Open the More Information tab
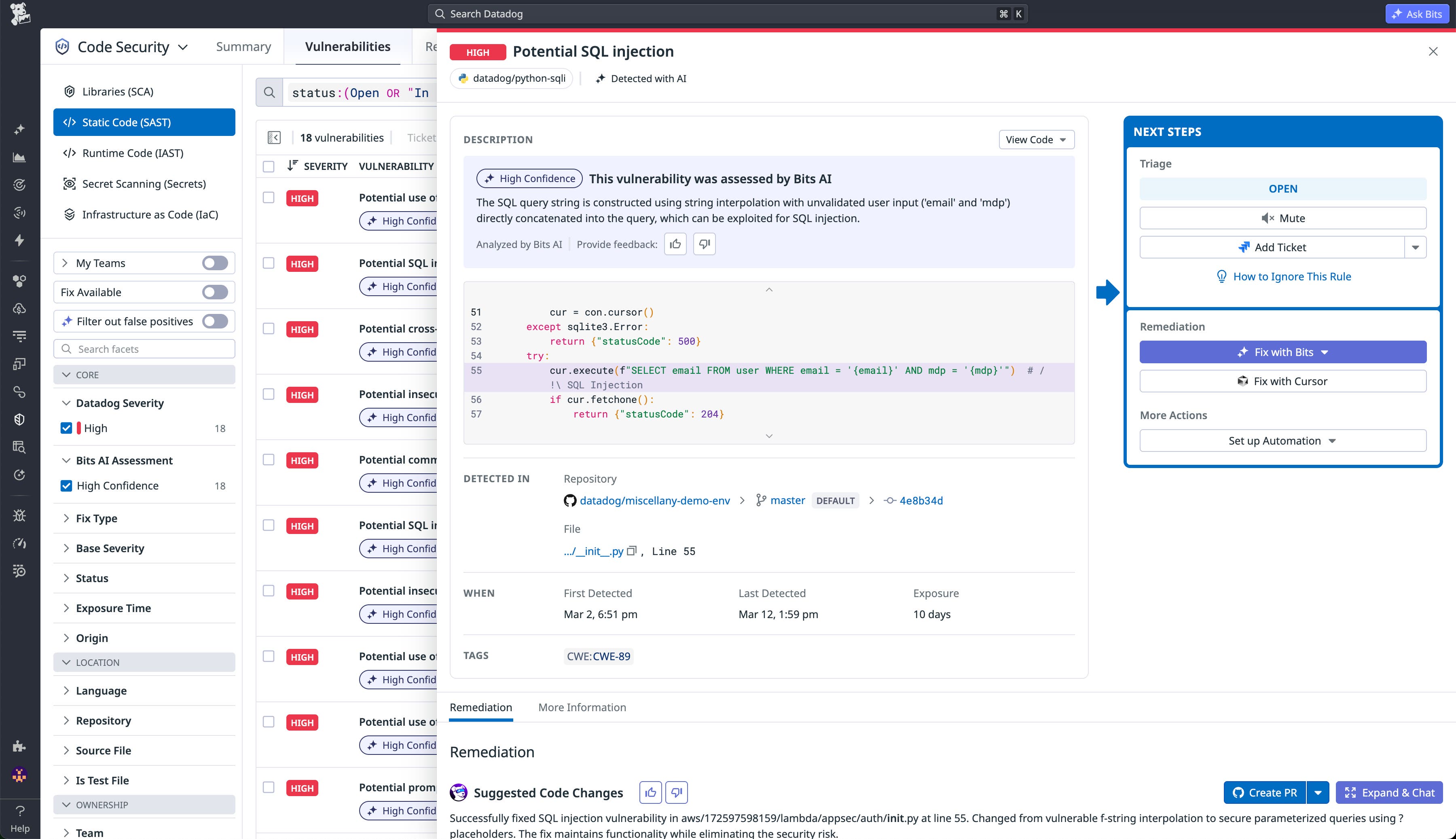The image size is (1456, 839). coord(582,707)
